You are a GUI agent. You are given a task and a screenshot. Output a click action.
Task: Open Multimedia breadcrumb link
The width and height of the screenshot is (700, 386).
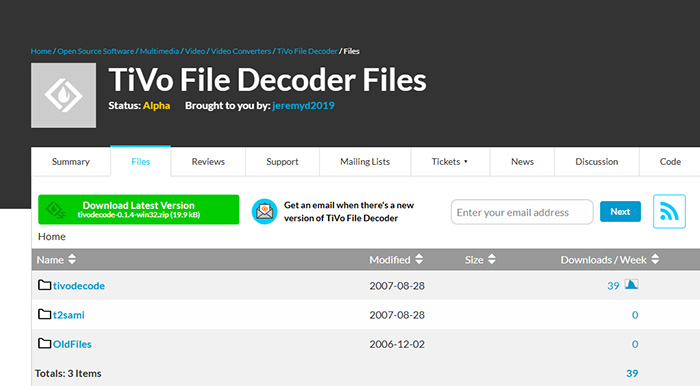tap(159, 51)
